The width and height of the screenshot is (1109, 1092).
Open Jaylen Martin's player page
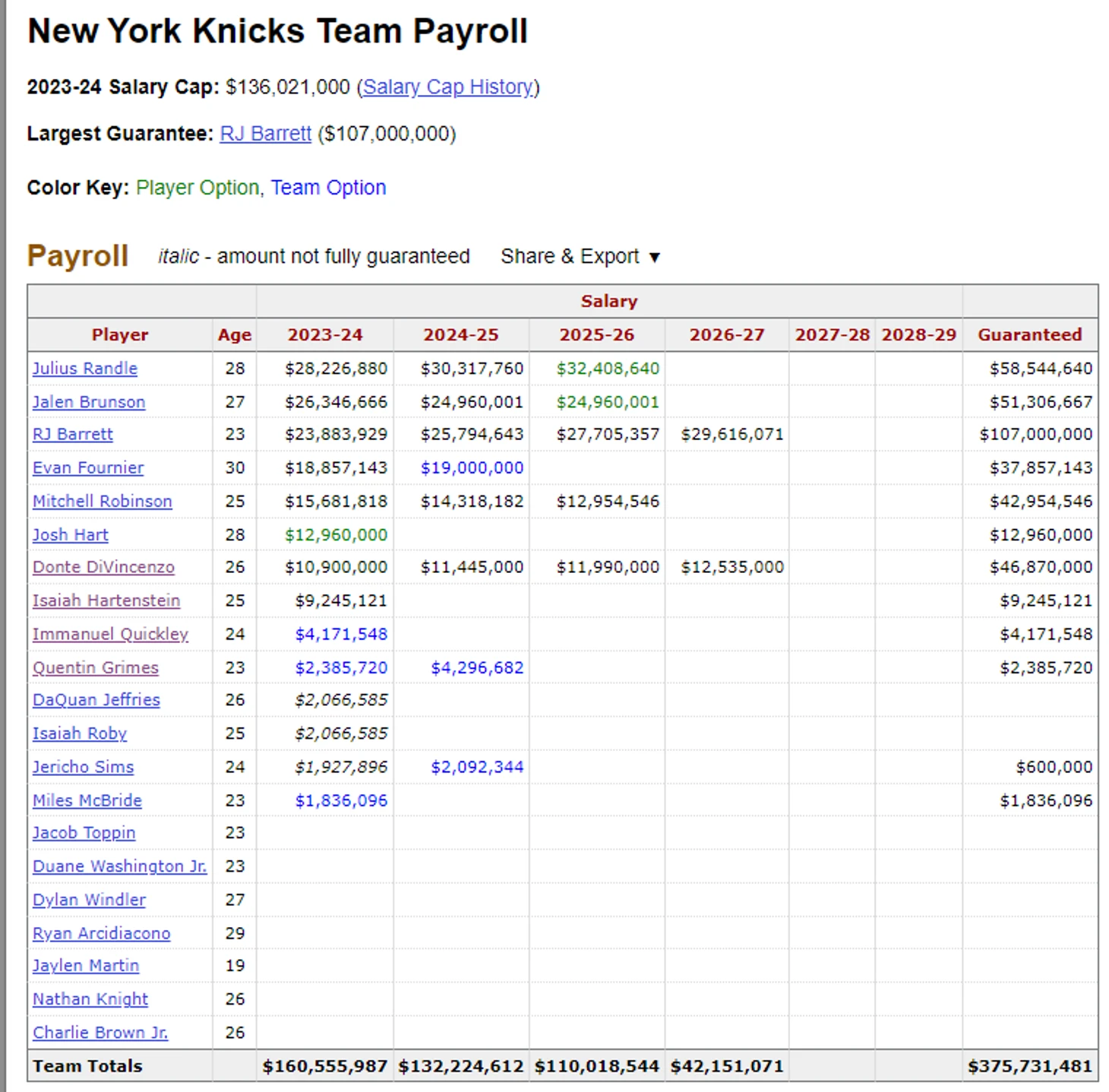click(86, 966)
